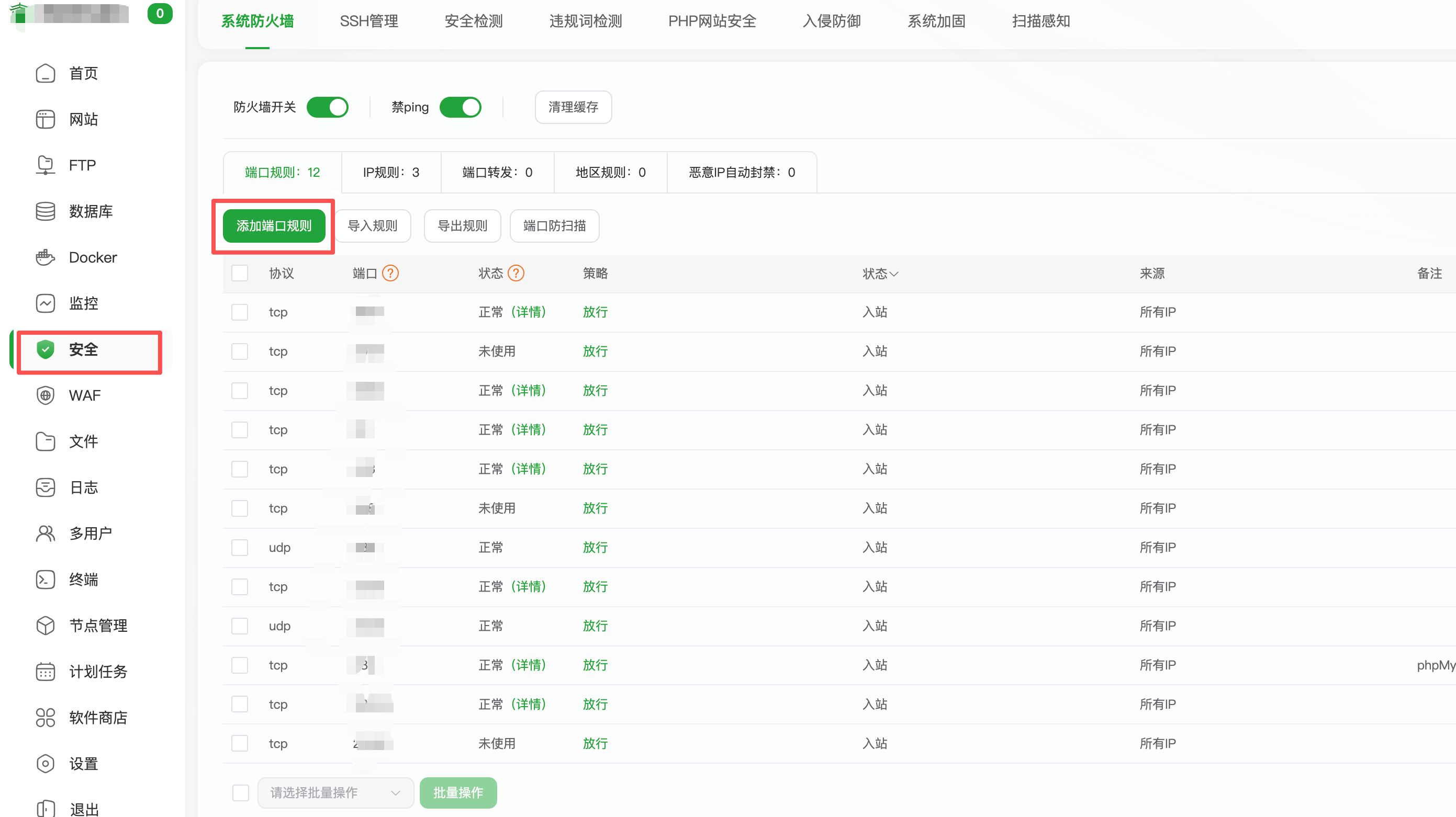
Task: Switch to the SSH管理 tab
Action: coord(368,21)
